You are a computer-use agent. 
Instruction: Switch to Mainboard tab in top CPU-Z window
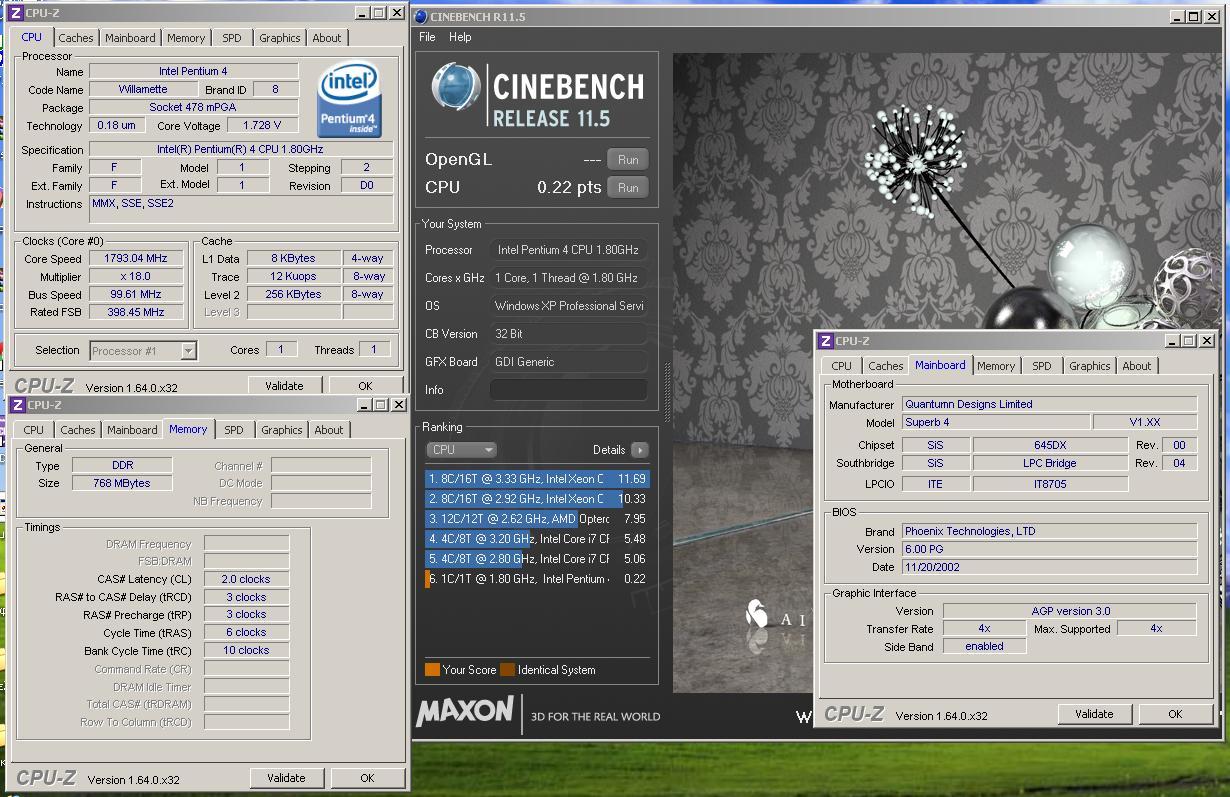[x=131, y=38]
